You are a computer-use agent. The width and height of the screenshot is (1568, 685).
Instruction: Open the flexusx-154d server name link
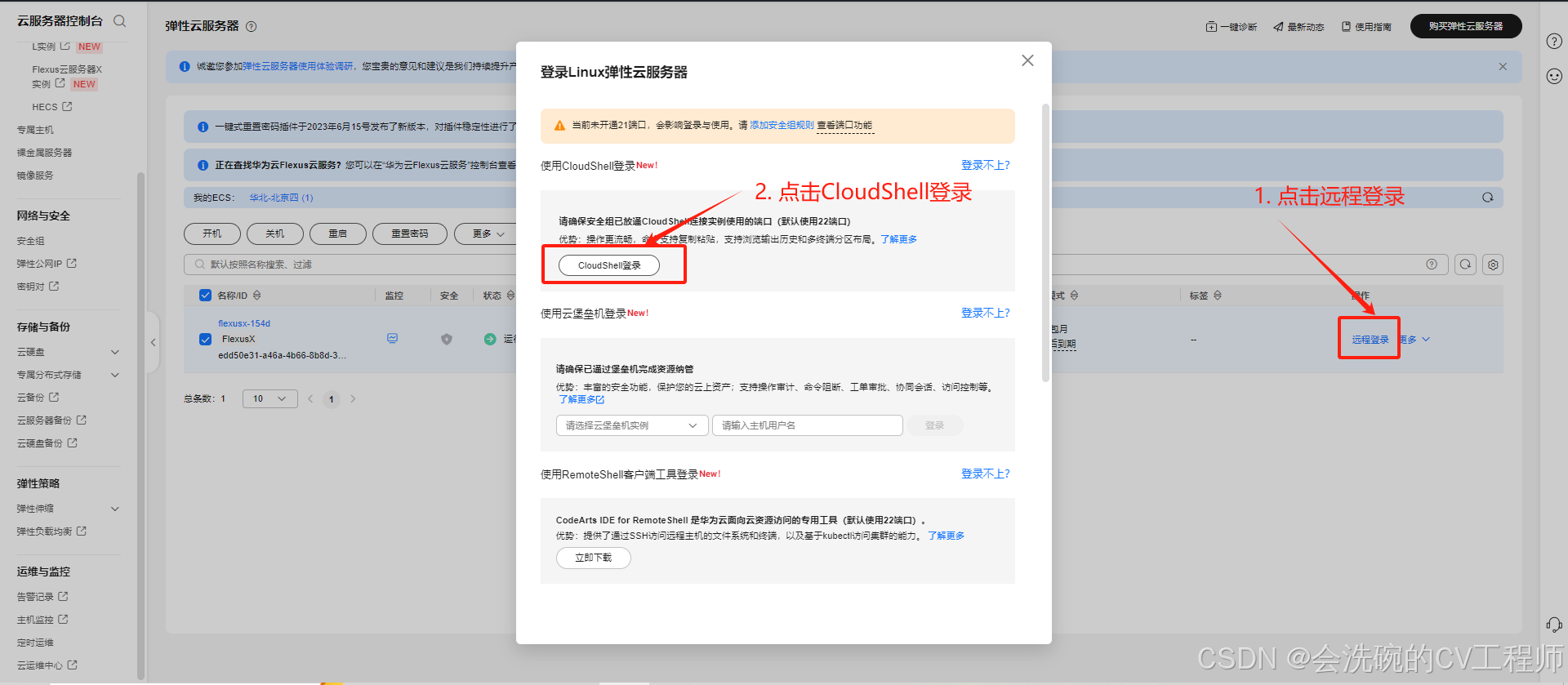coord(244,323)
